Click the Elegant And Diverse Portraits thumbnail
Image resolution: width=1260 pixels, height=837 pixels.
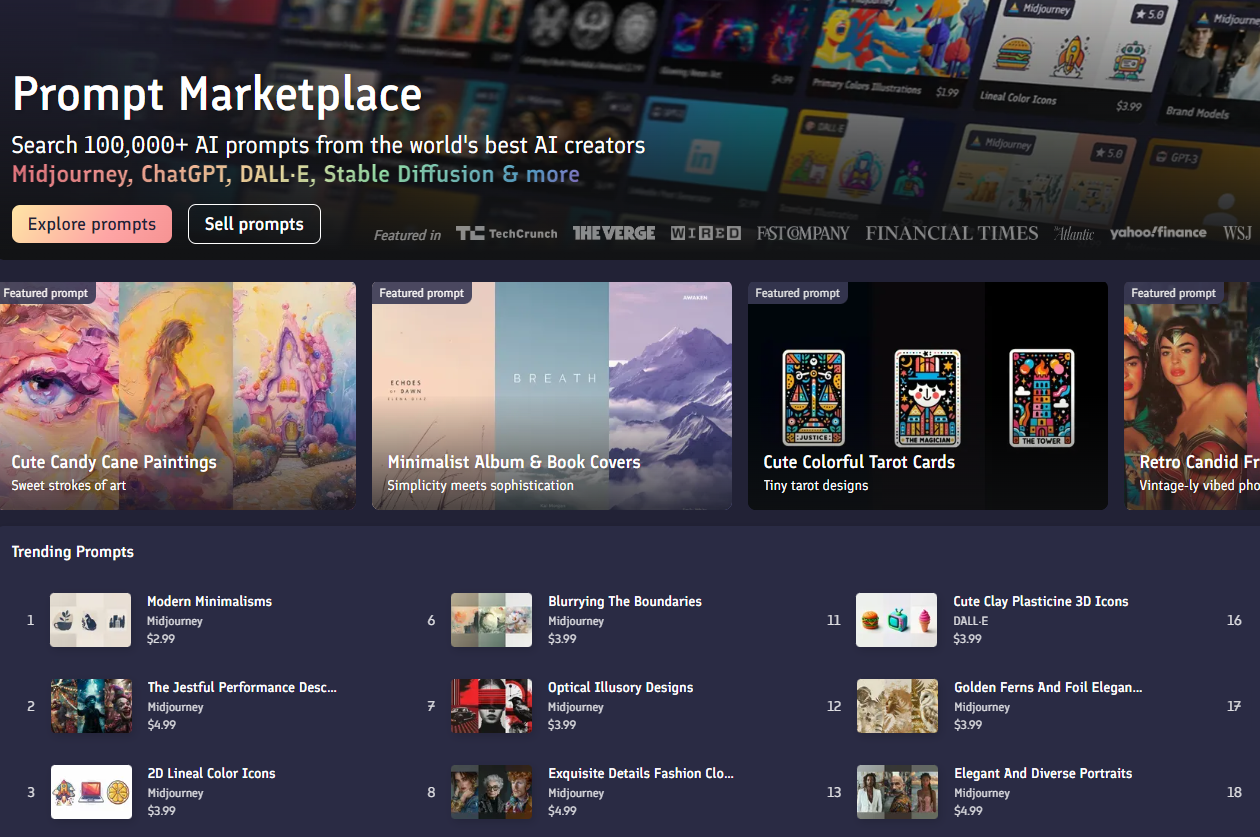(x=897, y=792)
